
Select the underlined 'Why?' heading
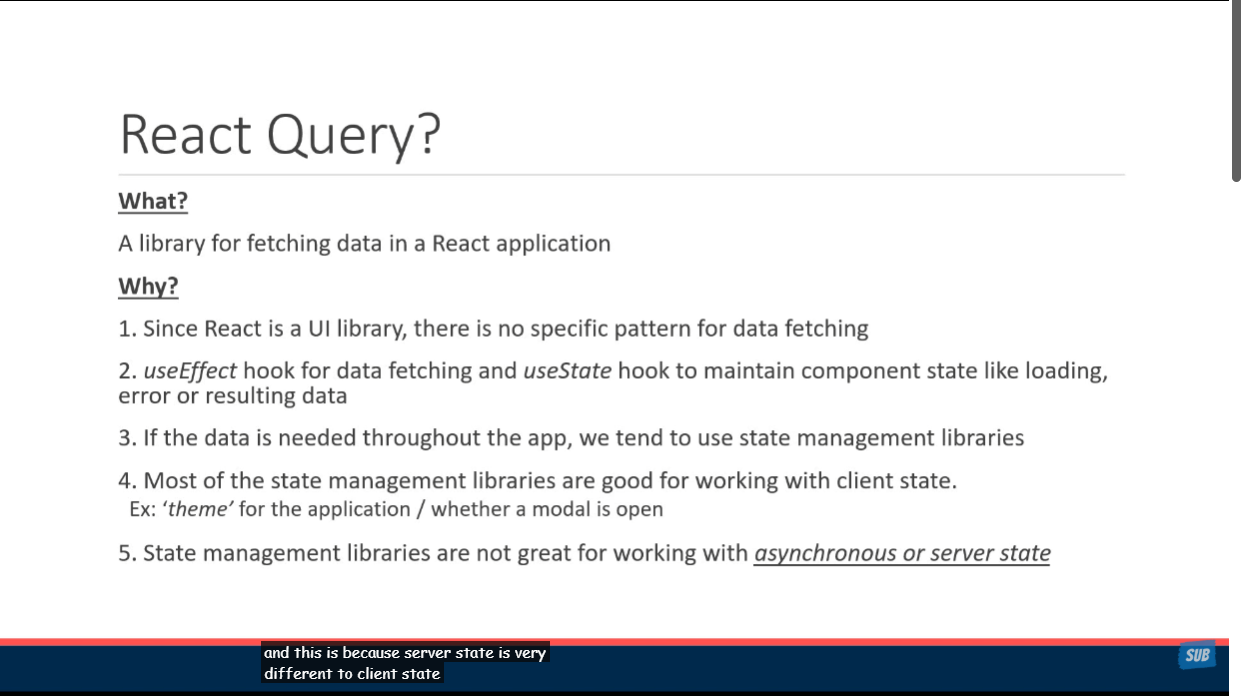click(x=148, y=286)
